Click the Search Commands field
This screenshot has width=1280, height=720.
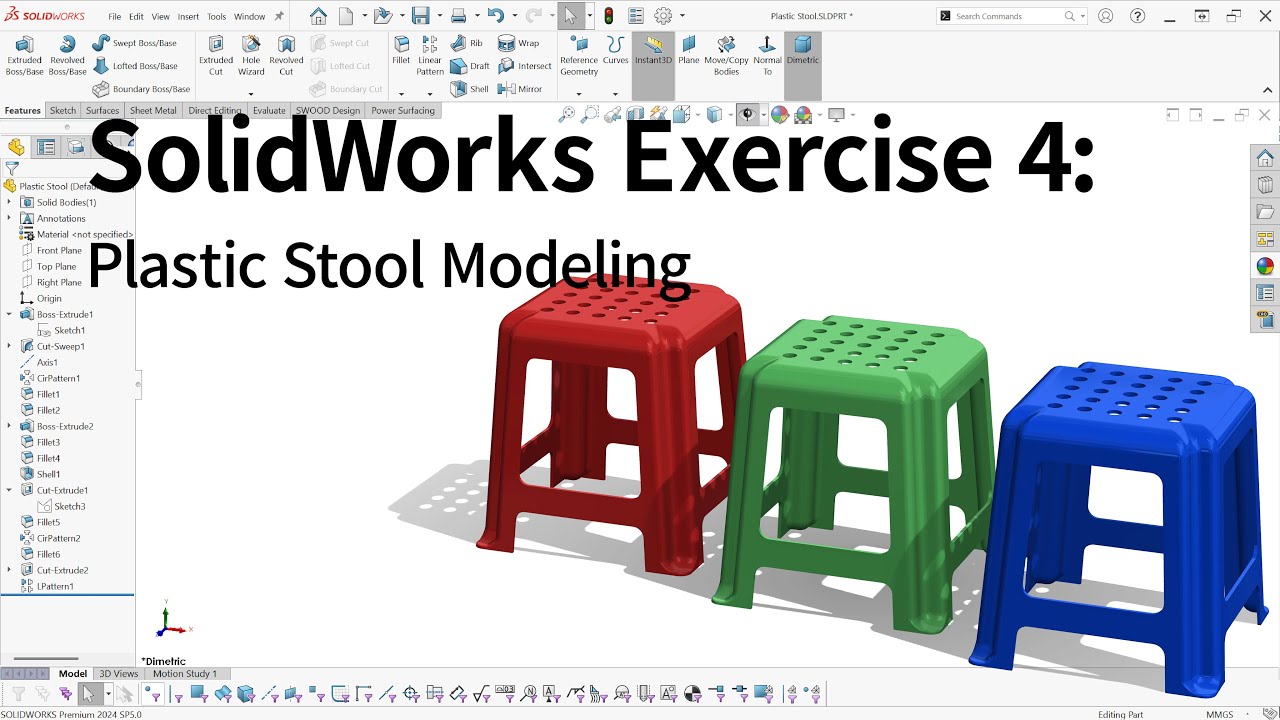[1012, 16]
